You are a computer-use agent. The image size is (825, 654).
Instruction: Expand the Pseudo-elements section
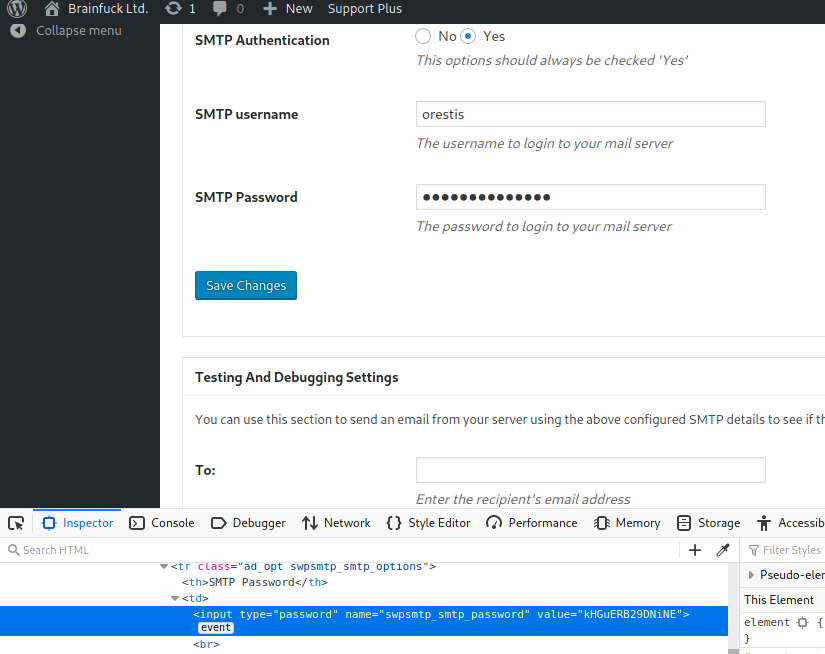point(751,575)
